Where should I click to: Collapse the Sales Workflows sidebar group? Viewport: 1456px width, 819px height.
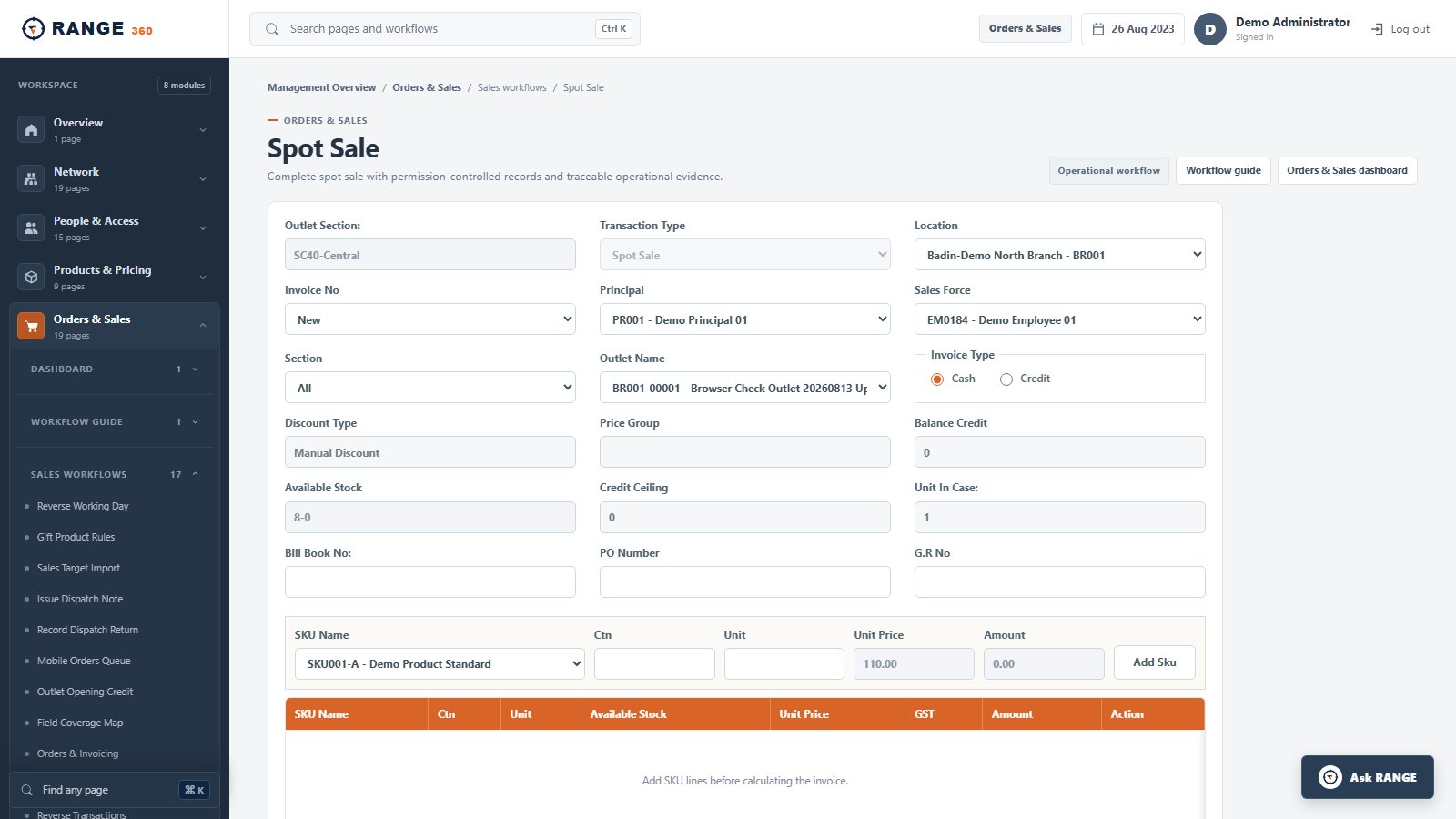pos(115,474)
